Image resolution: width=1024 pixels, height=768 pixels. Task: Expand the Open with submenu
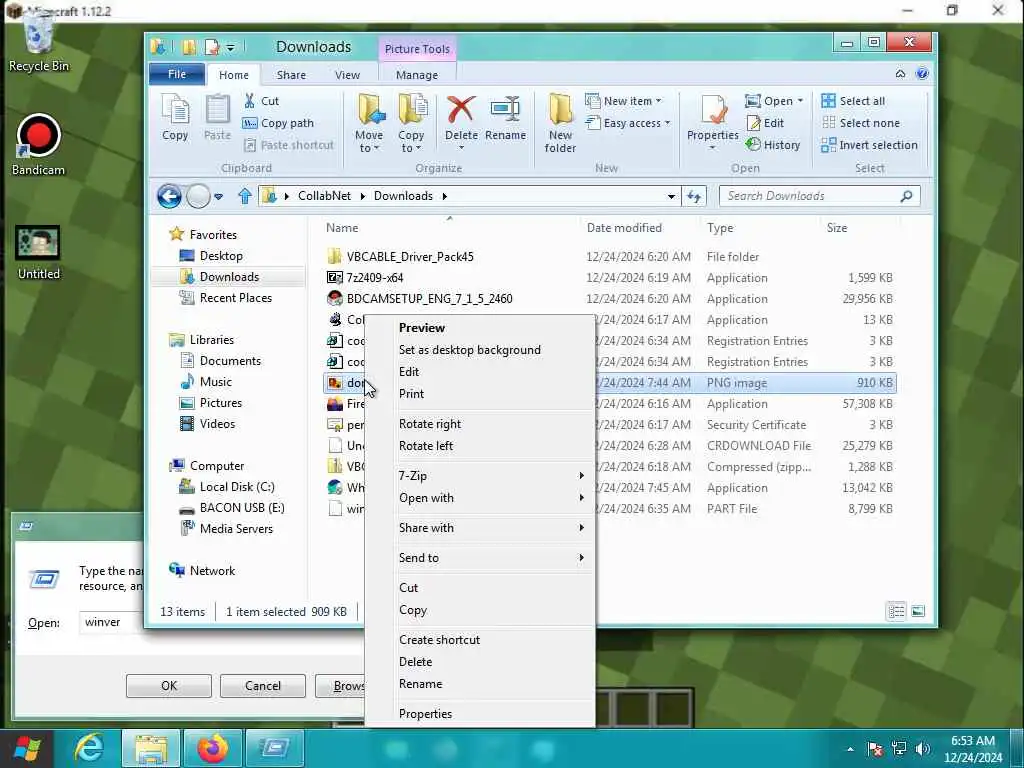pos(490,498)
